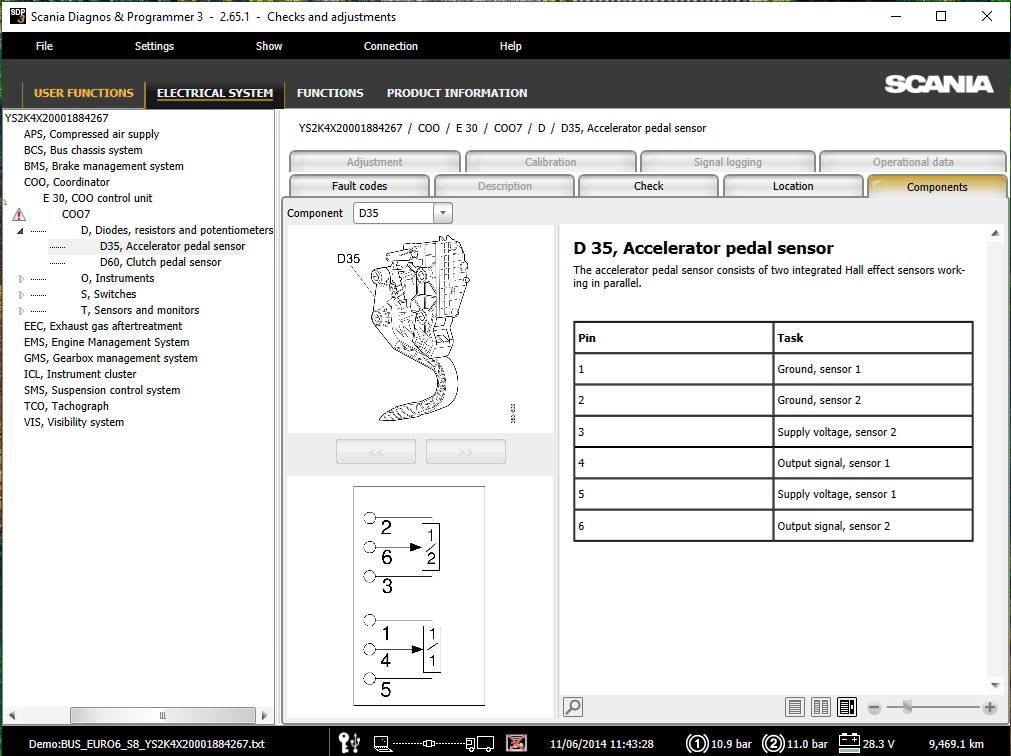The width and height of the screenshot is (1011, 756).
Task: Click the brake circuit 2 pressure icon
Action: 772,743
